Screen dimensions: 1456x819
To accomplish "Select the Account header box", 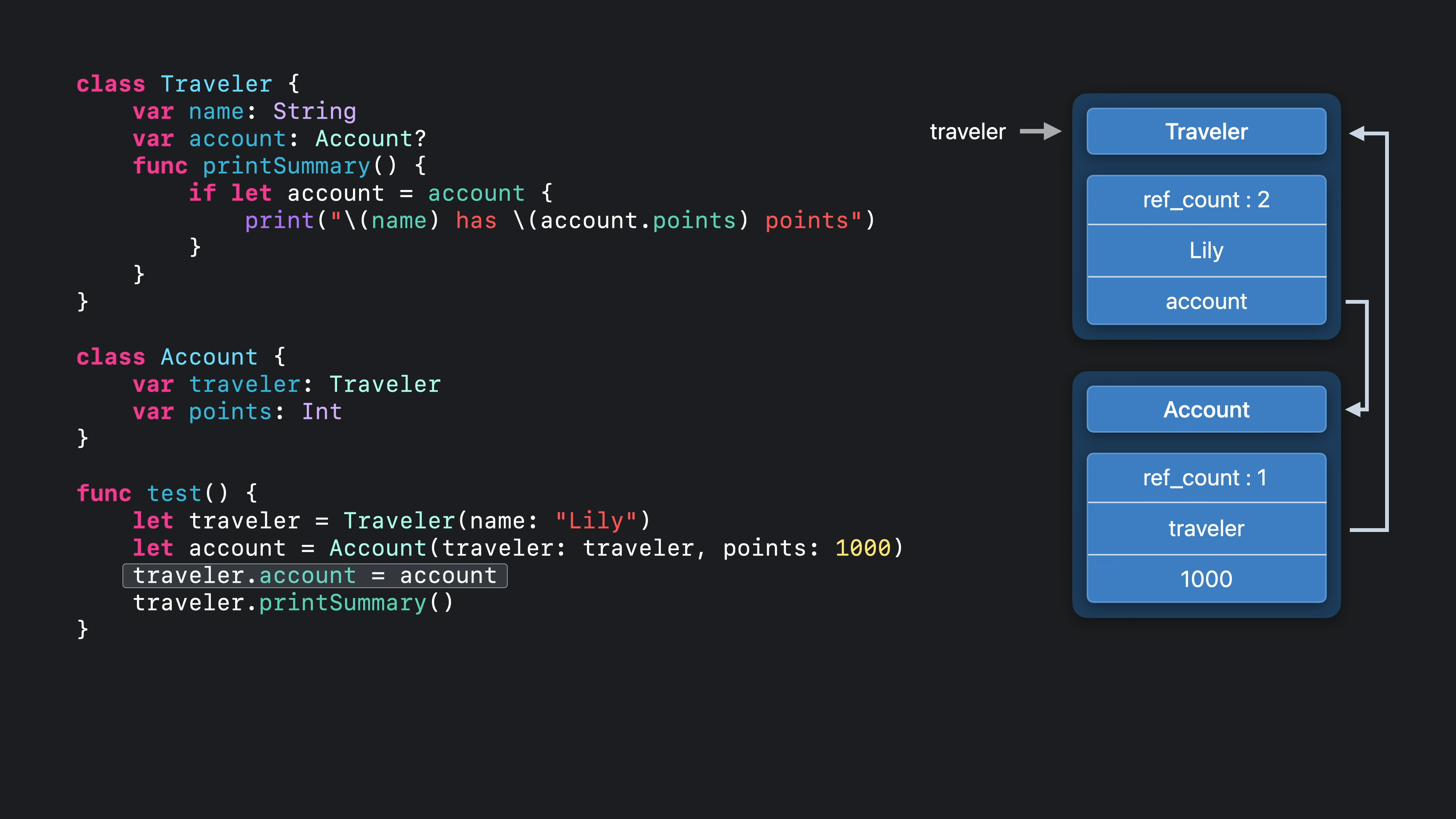I will tap(1206, 410).
